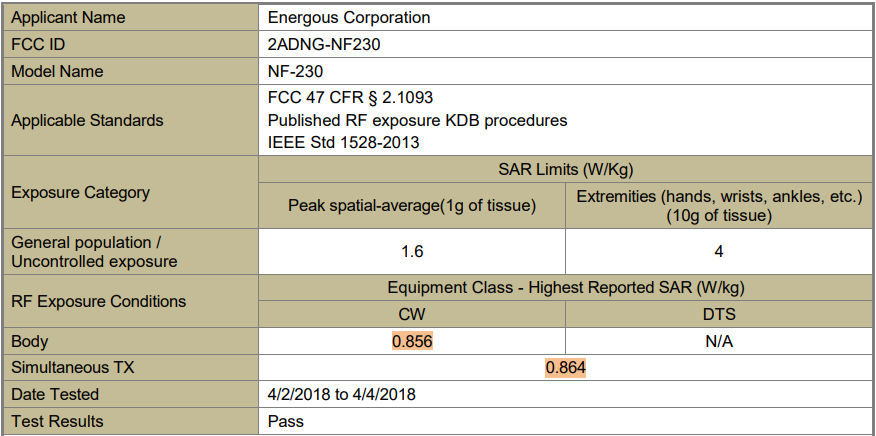Click the extremities limit value 4

pyautogui.click(x=719, y=252)
